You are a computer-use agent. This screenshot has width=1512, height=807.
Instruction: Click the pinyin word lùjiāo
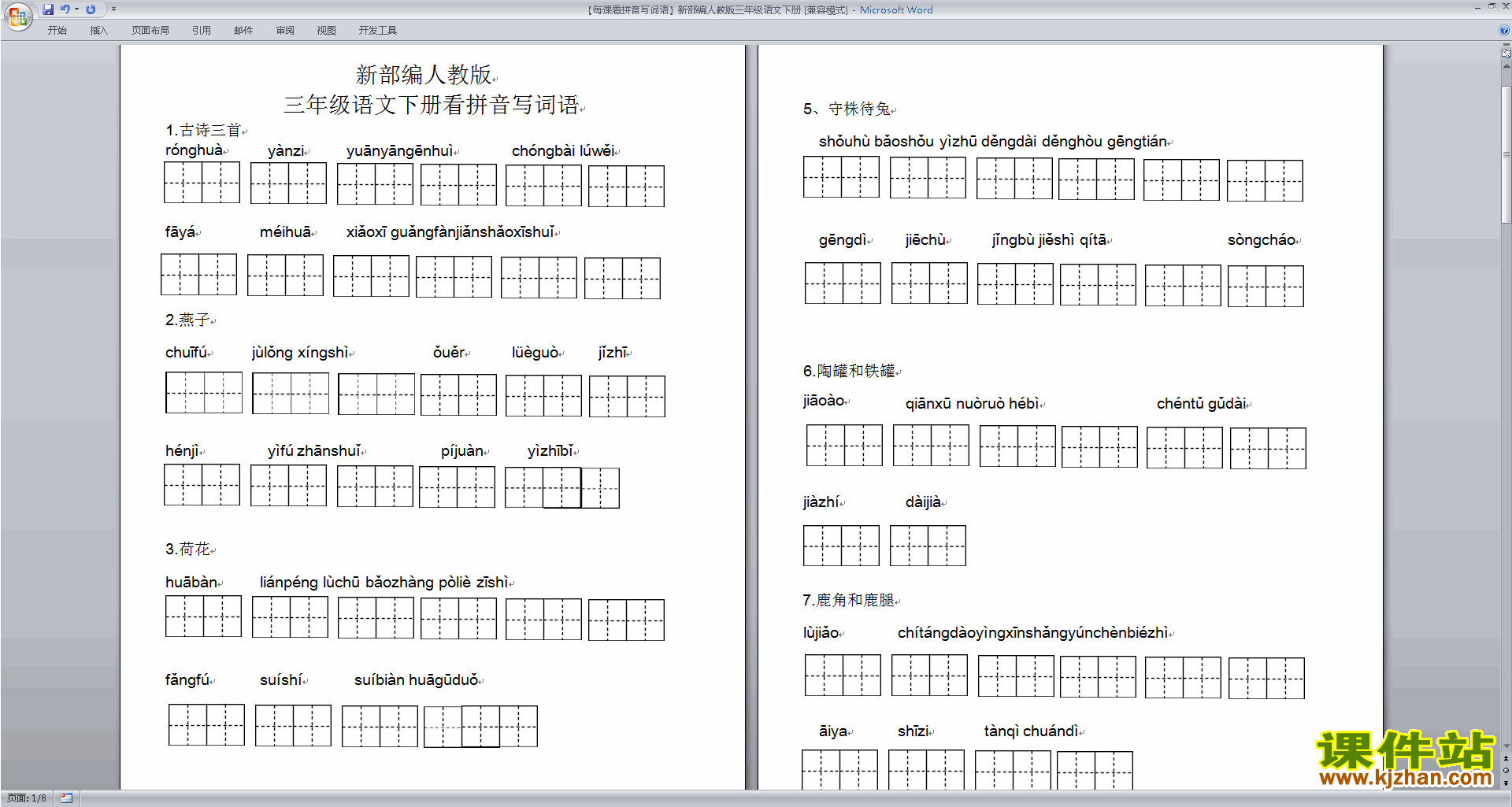821,633
